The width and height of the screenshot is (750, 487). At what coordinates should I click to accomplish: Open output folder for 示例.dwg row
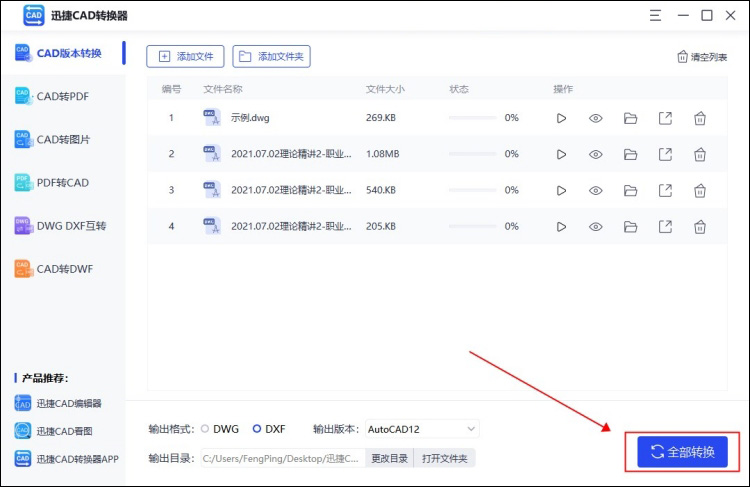tap(630, 118)
